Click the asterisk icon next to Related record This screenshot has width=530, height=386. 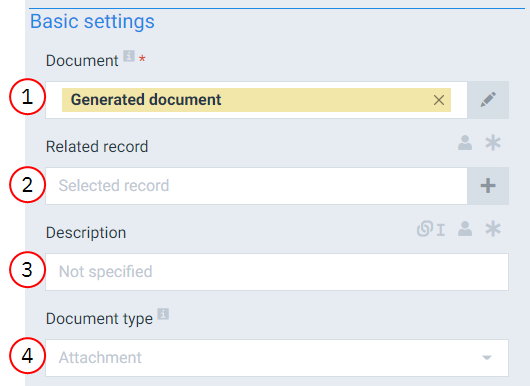(493, 143)
